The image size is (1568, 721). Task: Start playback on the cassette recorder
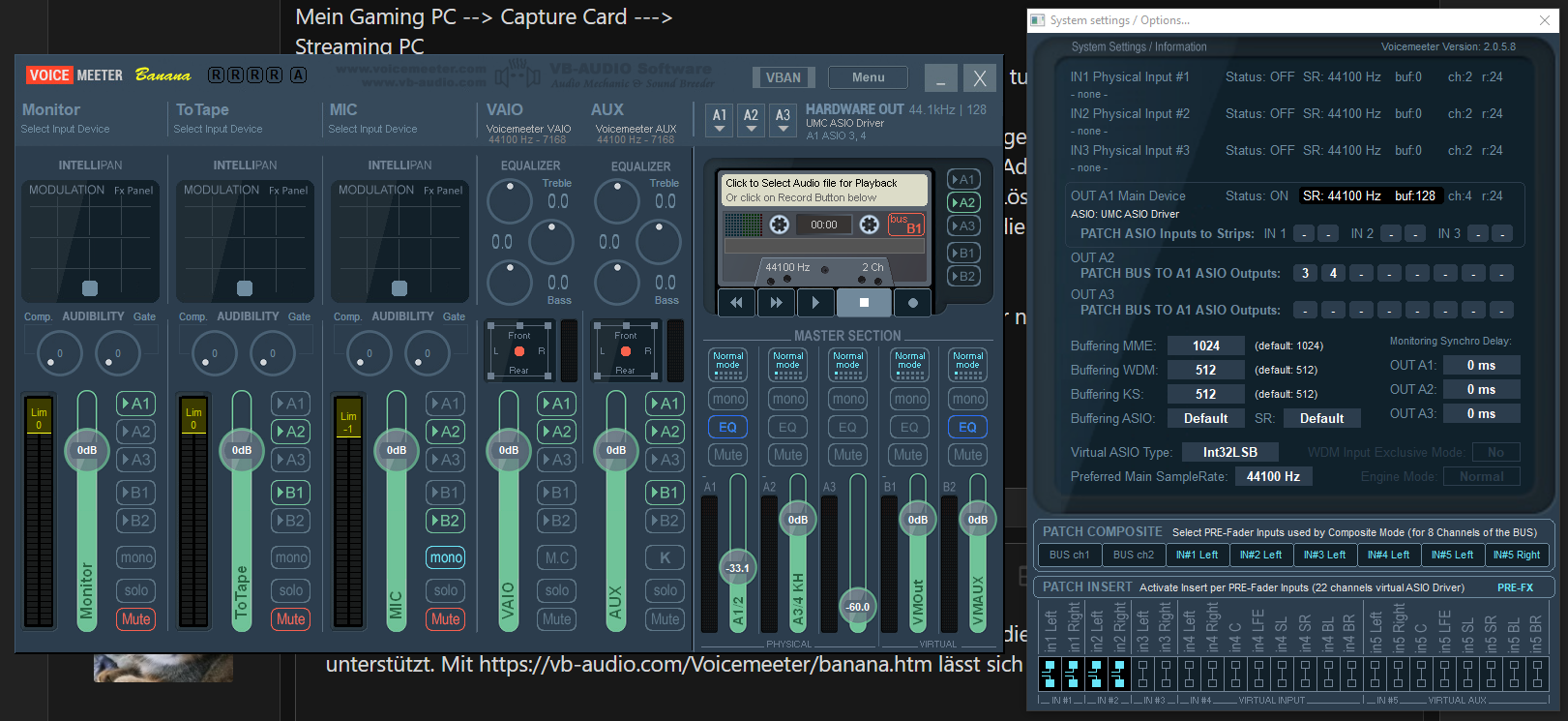[815, 302]
